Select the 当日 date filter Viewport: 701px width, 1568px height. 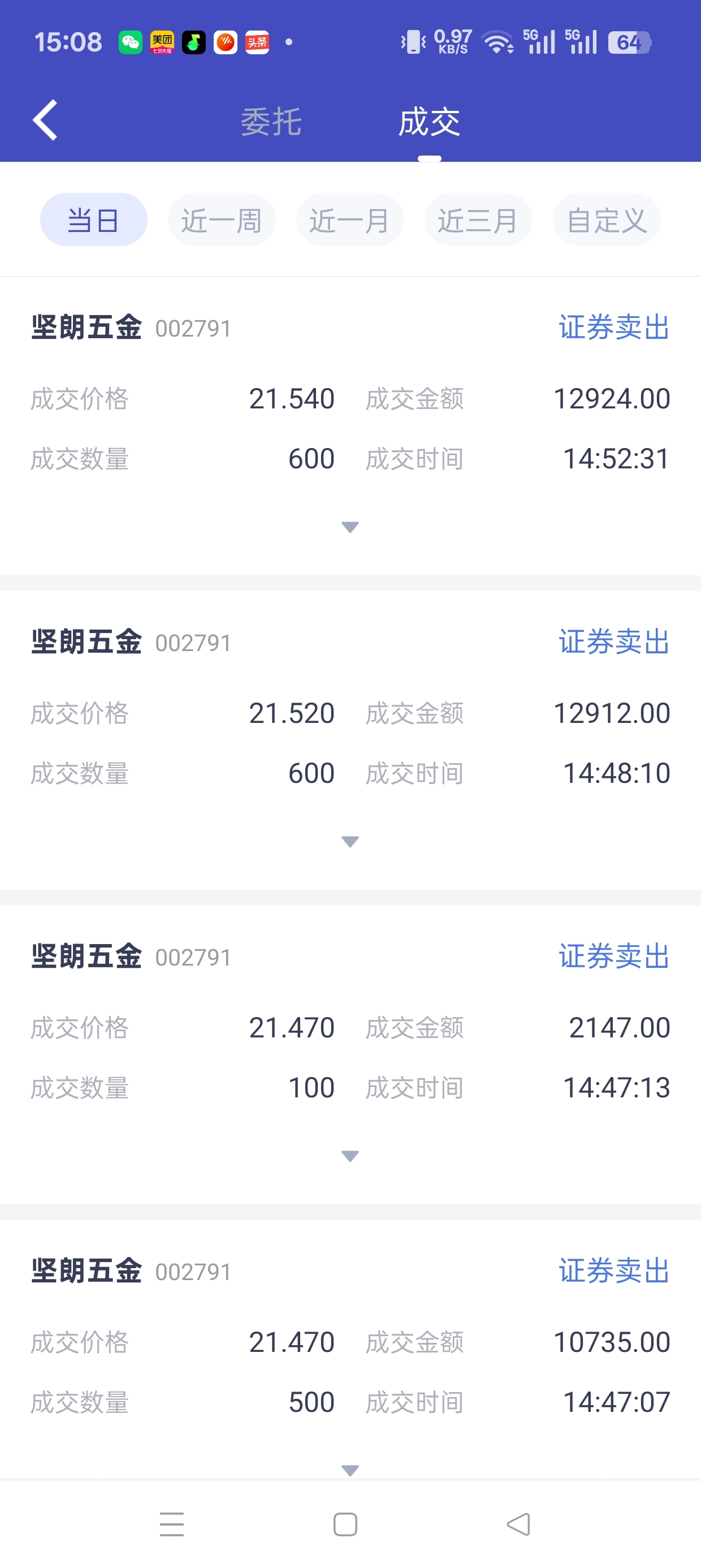(x=94, y=219)
